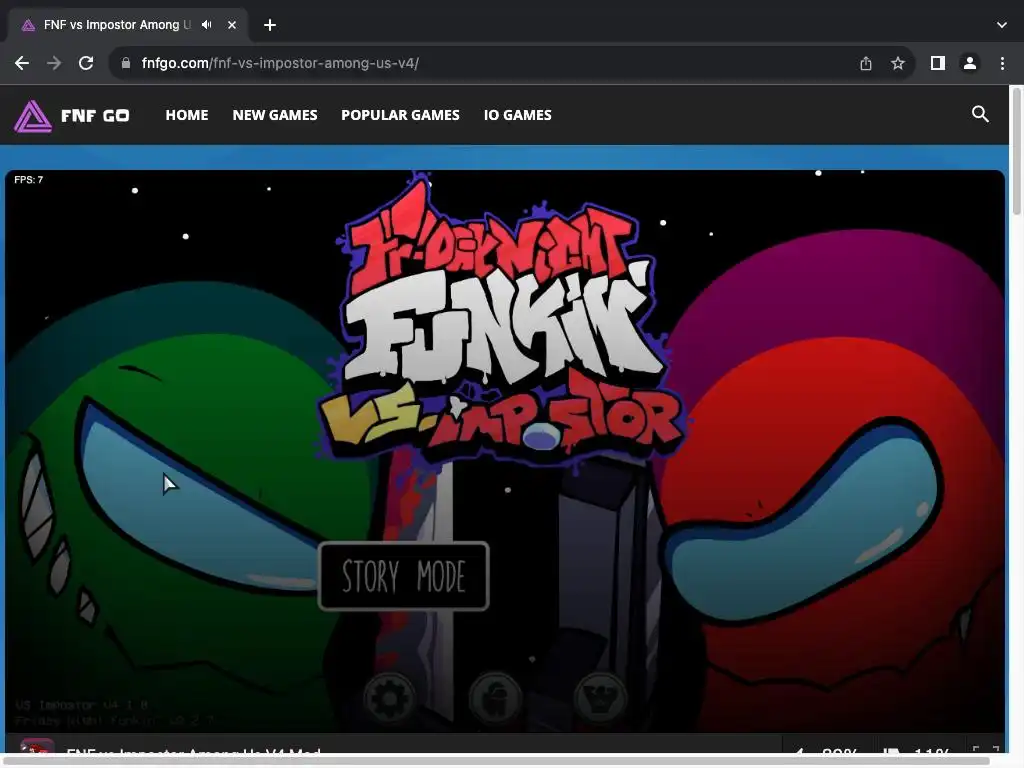1024x768 pixels.
Task: Open the NEW GAMES menu item
Action: click(x=275, y=115)
